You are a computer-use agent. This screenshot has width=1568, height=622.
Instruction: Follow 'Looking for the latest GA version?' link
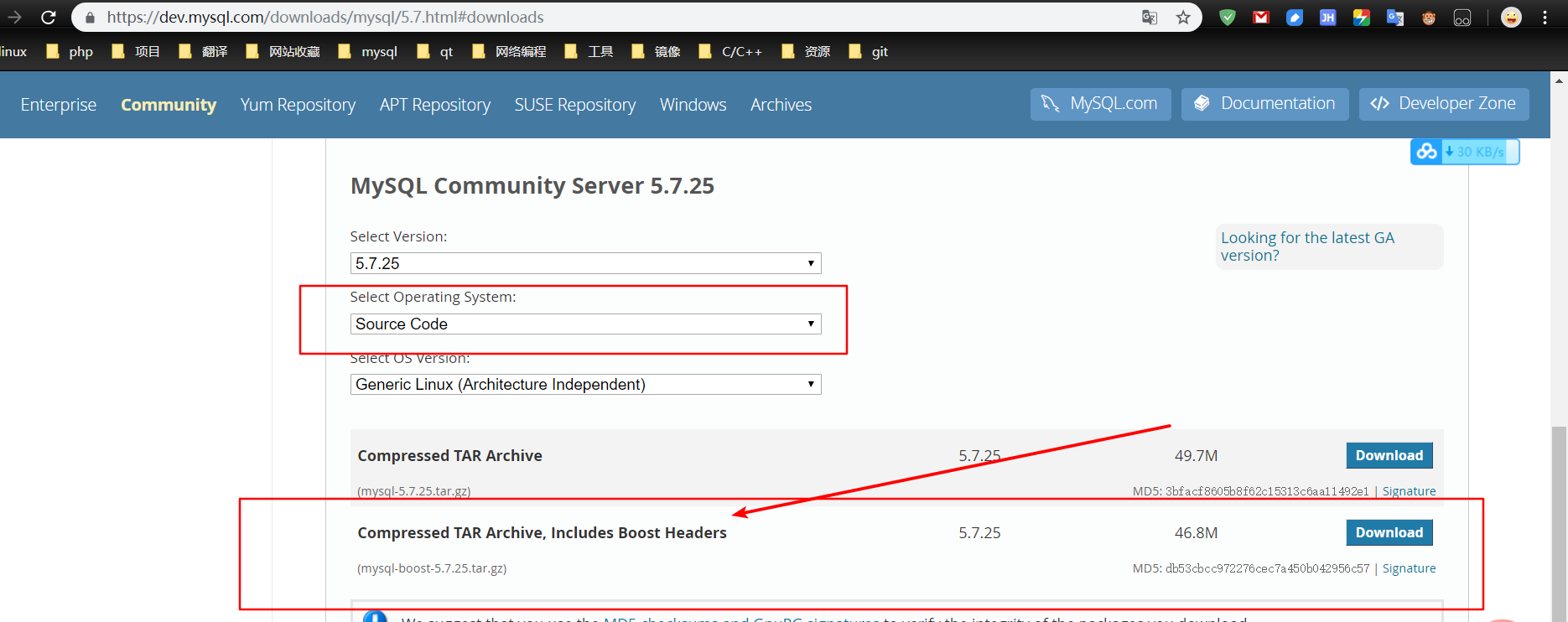point(1307,246)
